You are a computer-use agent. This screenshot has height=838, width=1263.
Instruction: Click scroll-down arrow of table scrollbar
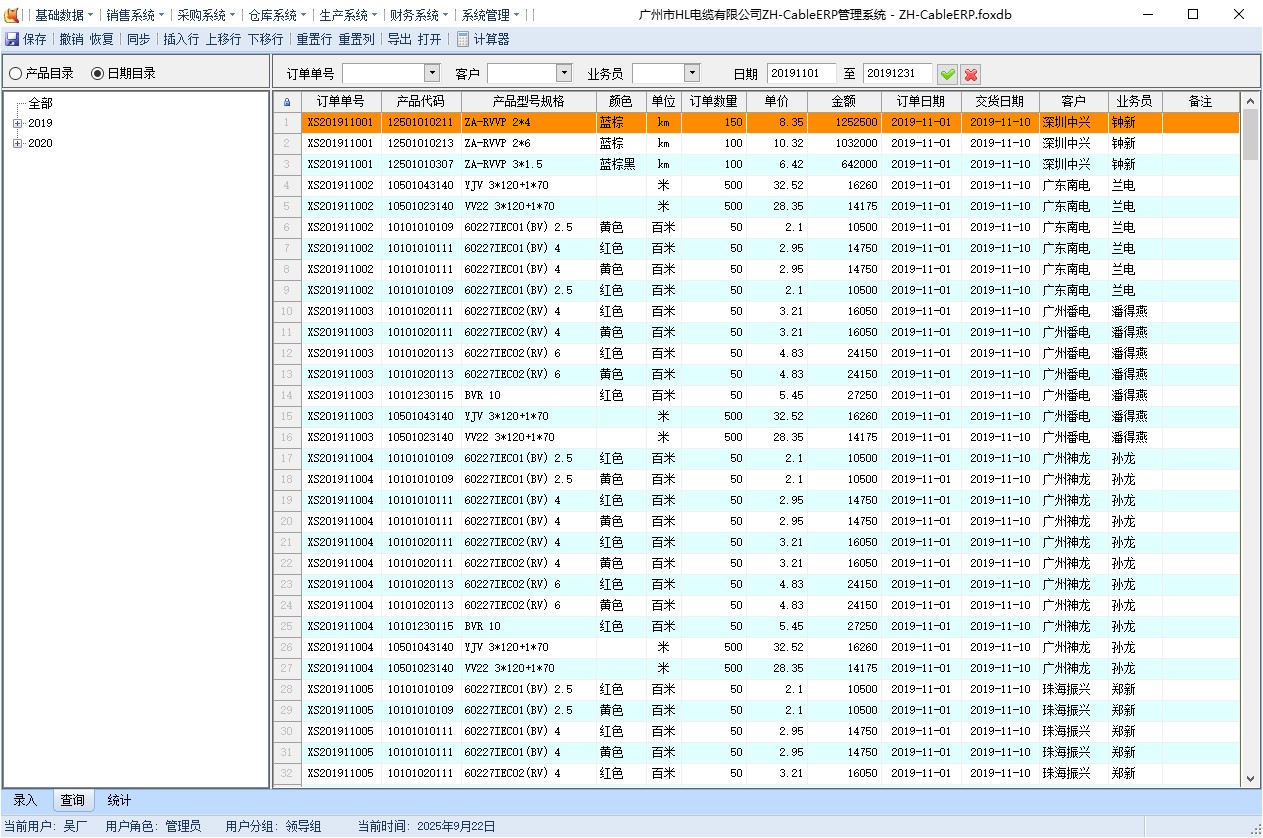[x=1250, y=779]
